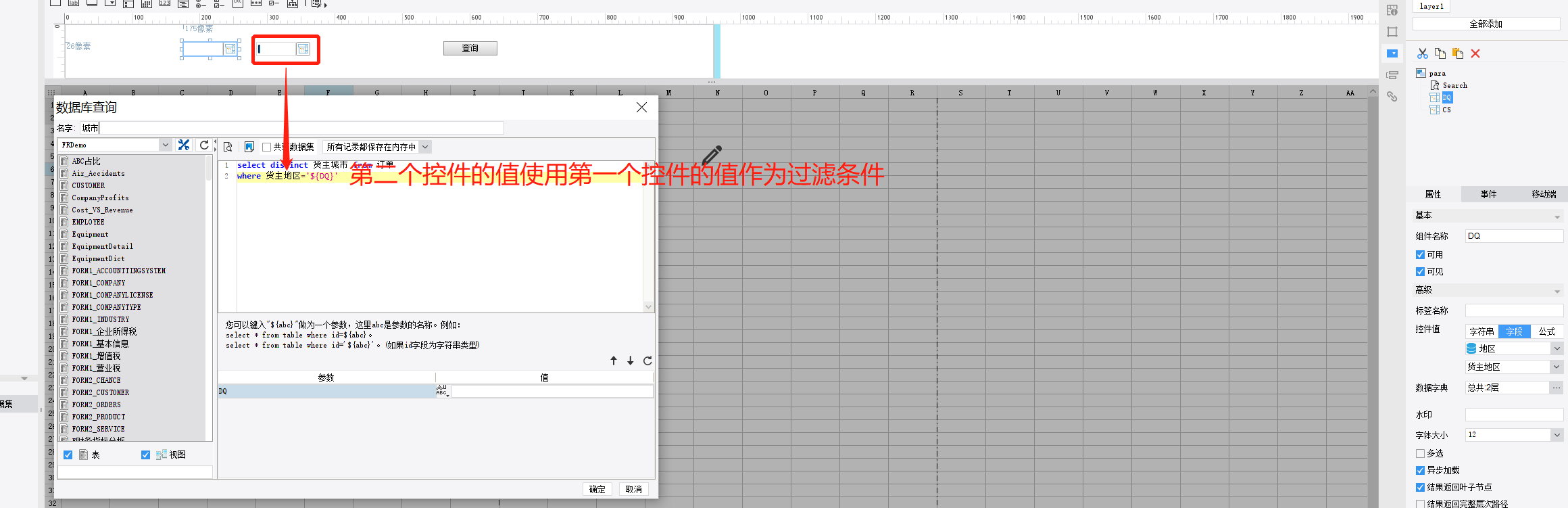Image resolution: width=1568 pixels, height=508 pixels.
Task: Toggle the 表 checkbox
Action: 68,455
